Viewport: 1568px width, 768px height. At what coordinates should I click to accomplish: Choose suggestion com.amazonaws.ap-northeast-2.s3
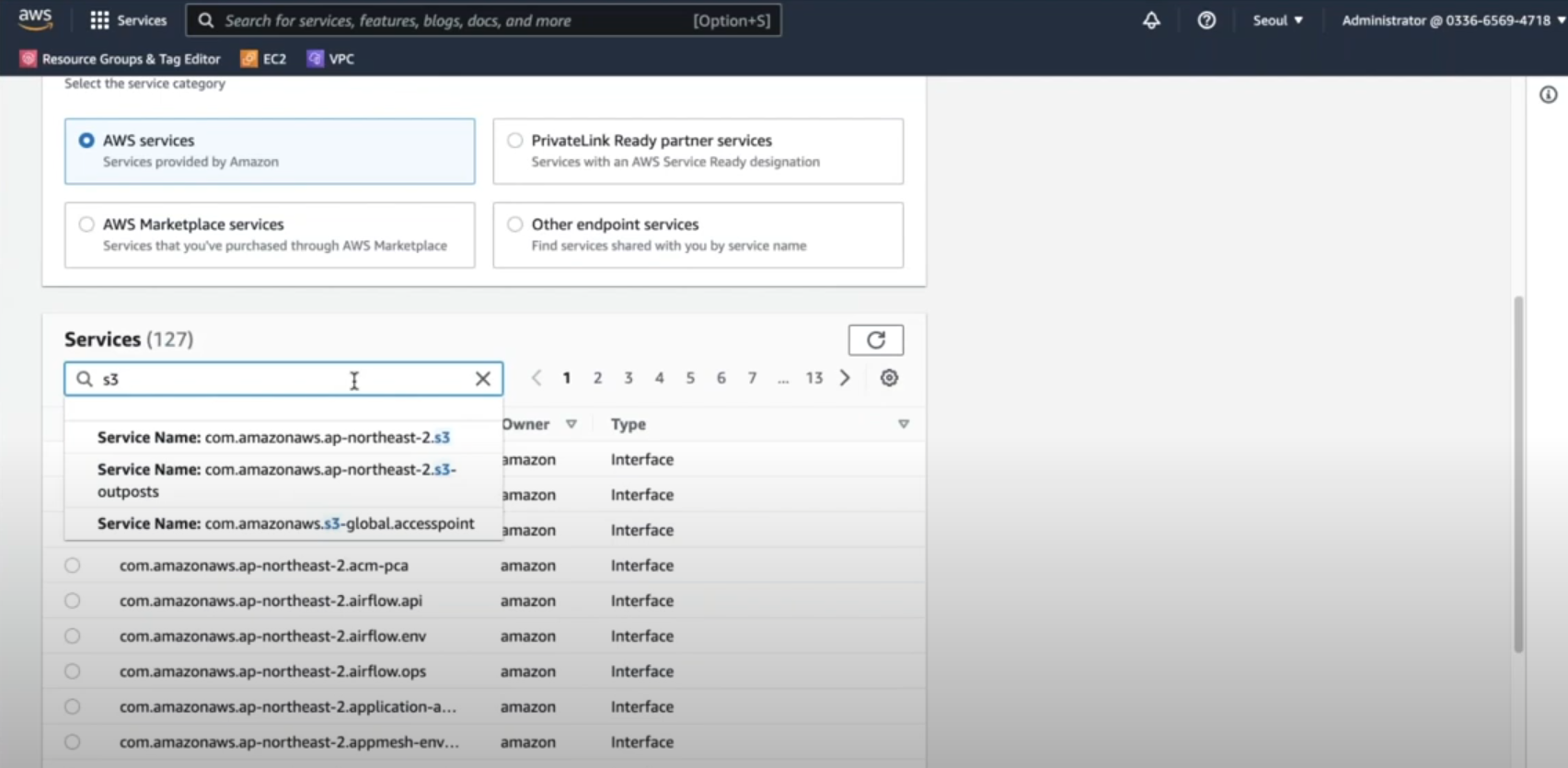[x=283, y=438]
